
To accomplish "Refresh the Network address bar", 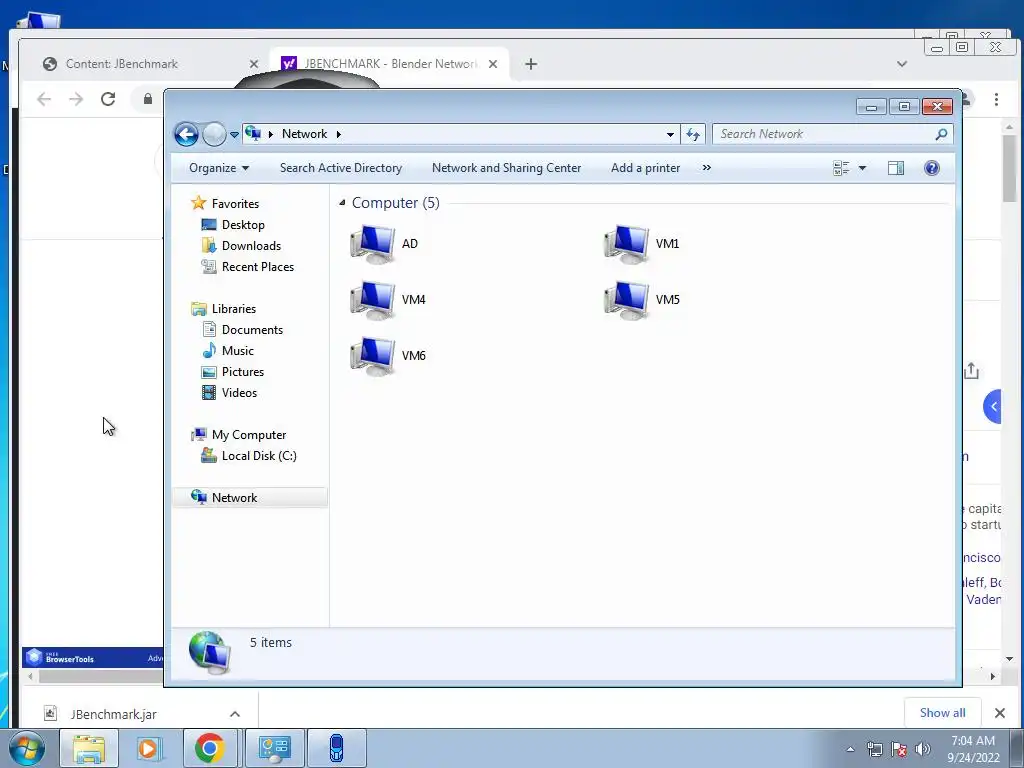I will point(692,135).
